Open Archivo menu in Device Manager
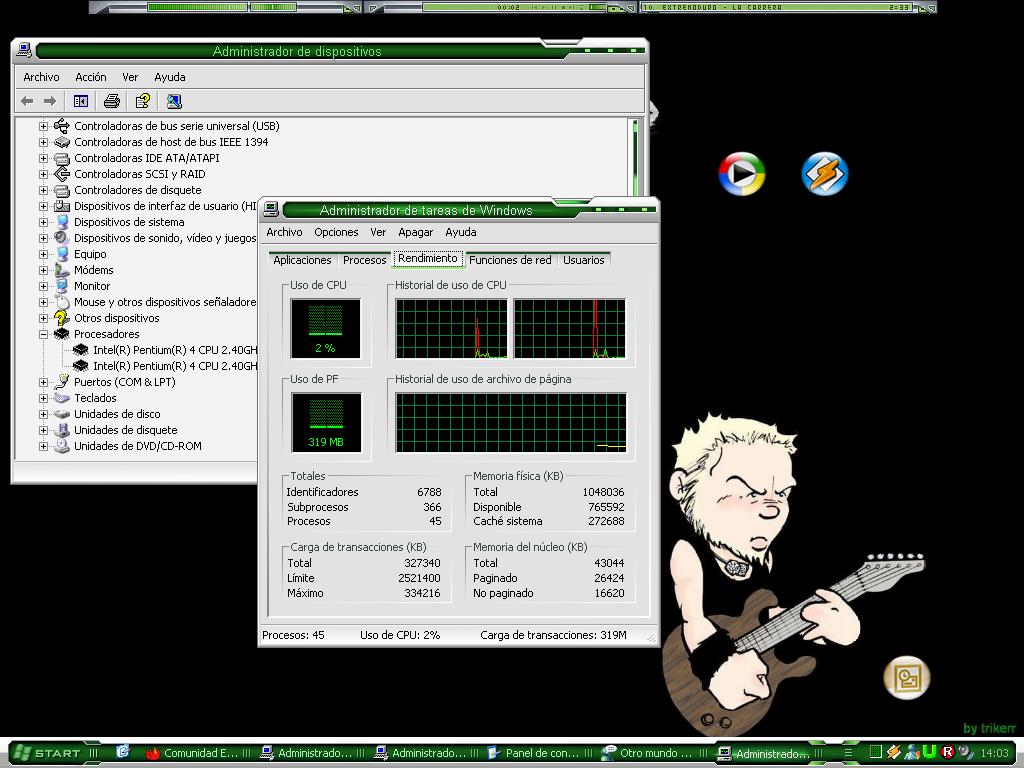This screenshot has width=1024, height=768. (x=41, y=77)
